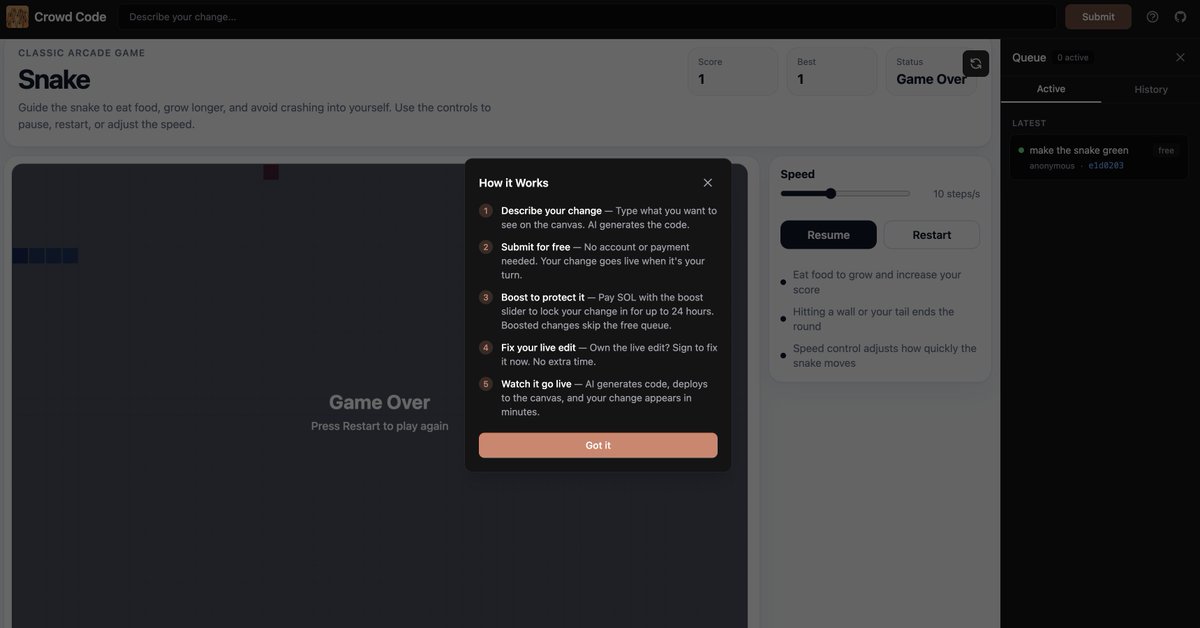1200x628 pixels.
Task: Click the Got it button
Action: [598, 445]
